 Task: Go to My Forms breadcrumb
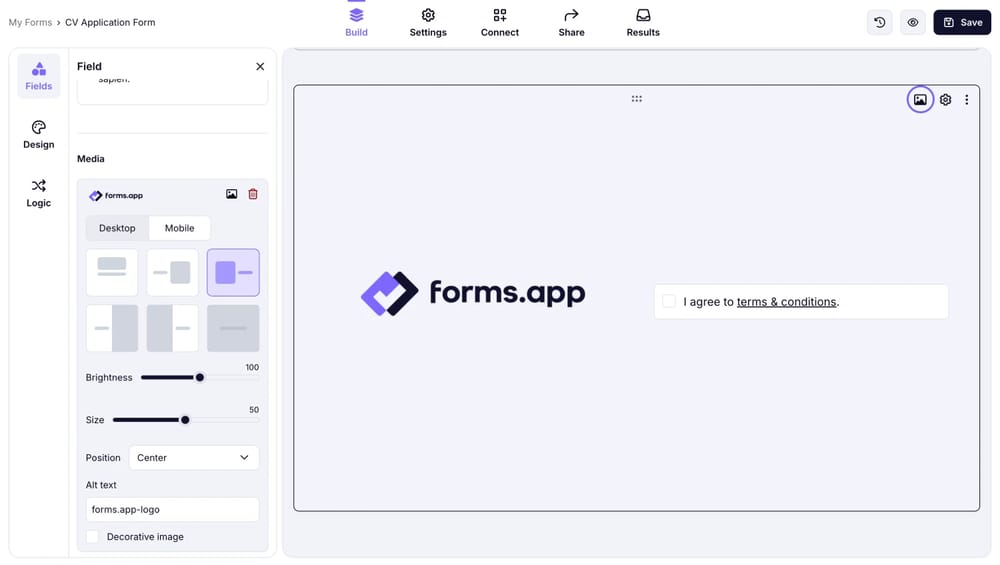click(30, 22)
